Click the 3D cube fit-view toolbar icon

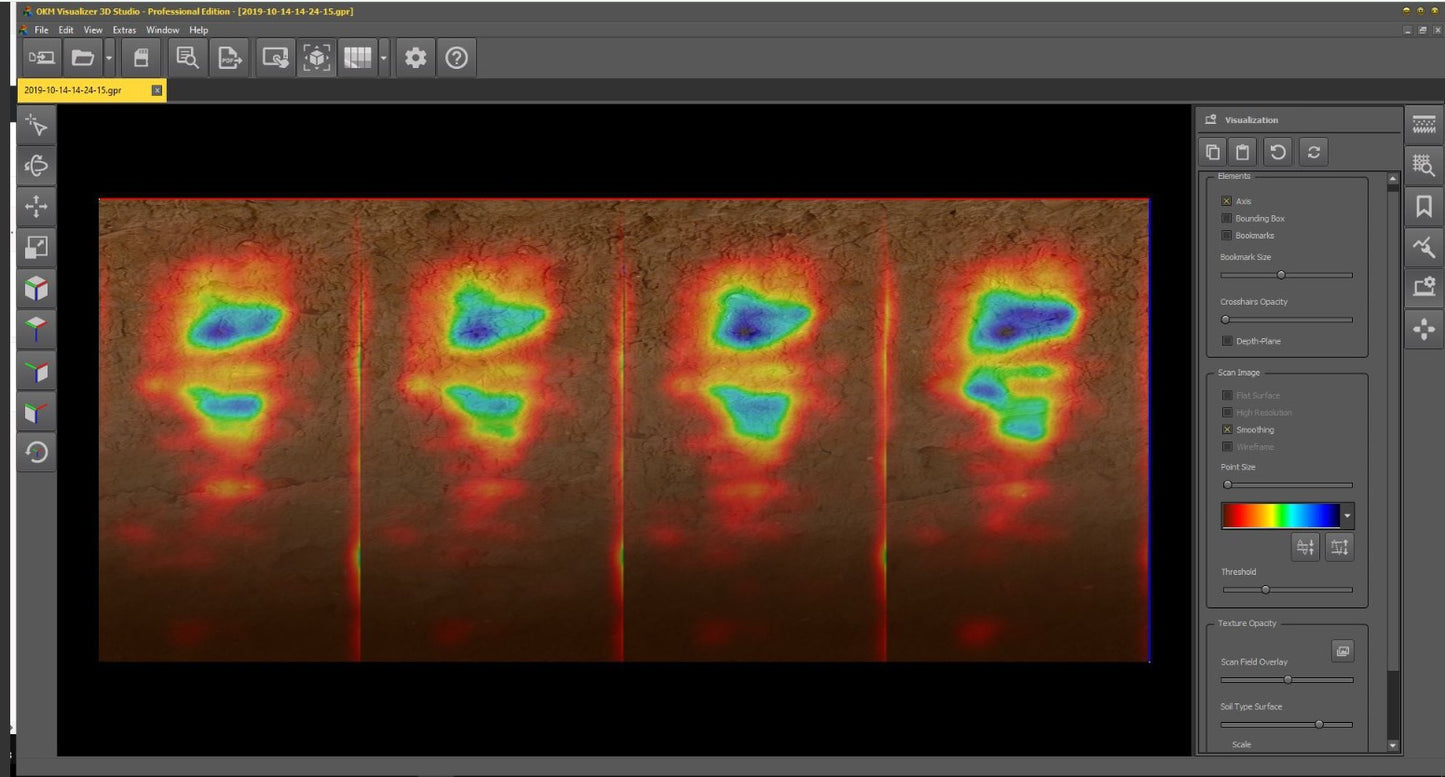pyautogui.click(x=317, y=59)
